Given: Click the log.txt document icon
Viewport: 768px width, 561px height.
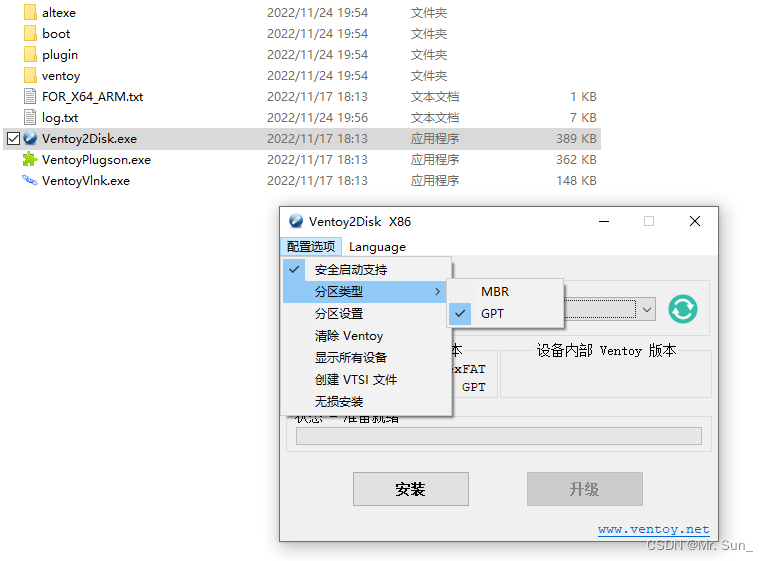Looking at the screenshot, I should coord(30,118).
